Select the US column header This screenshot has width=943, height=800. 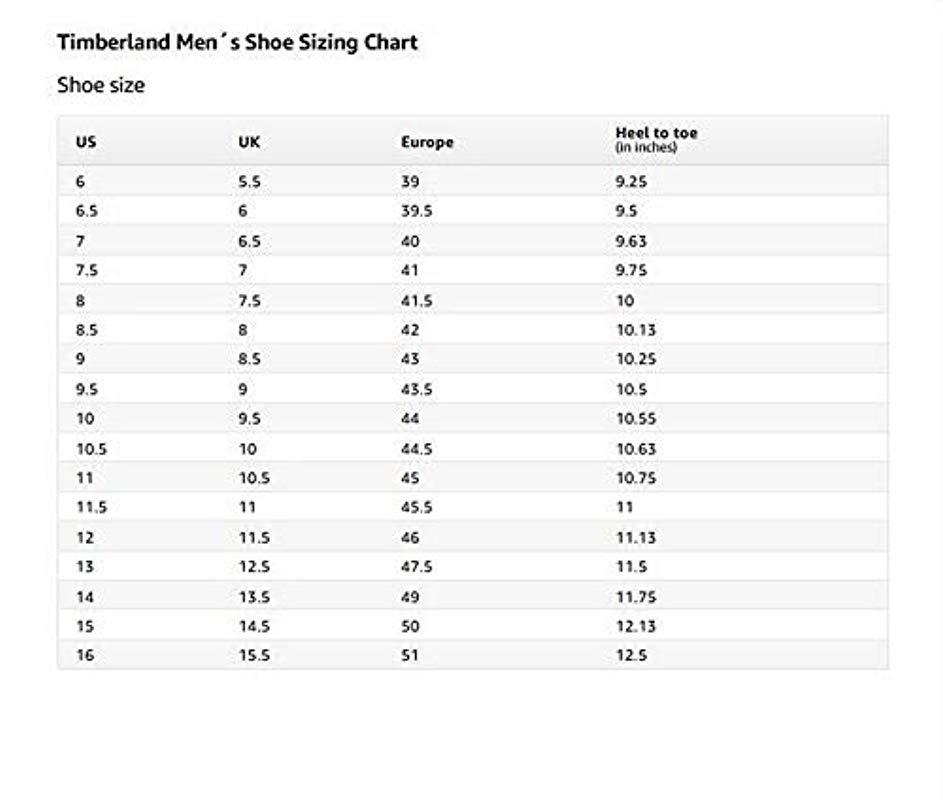click(x=86, y=142)
